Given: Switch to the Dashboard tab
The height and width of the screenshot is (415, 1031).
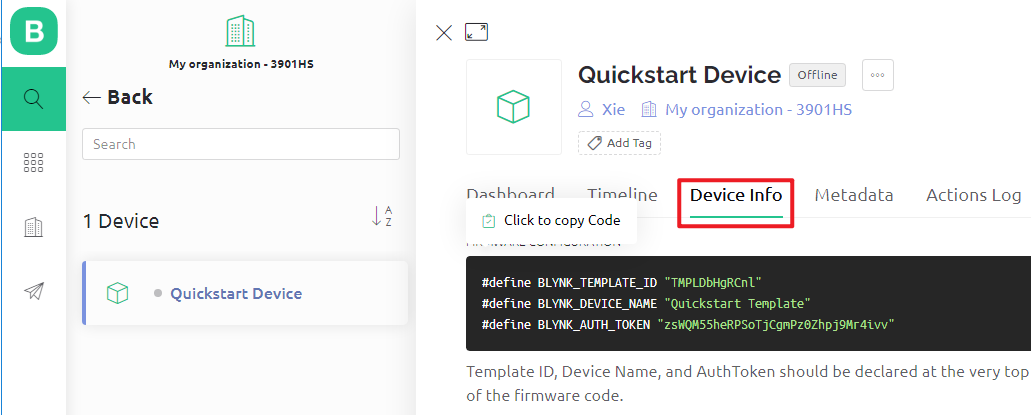Looking at the screenshot, I should (510, 195).
